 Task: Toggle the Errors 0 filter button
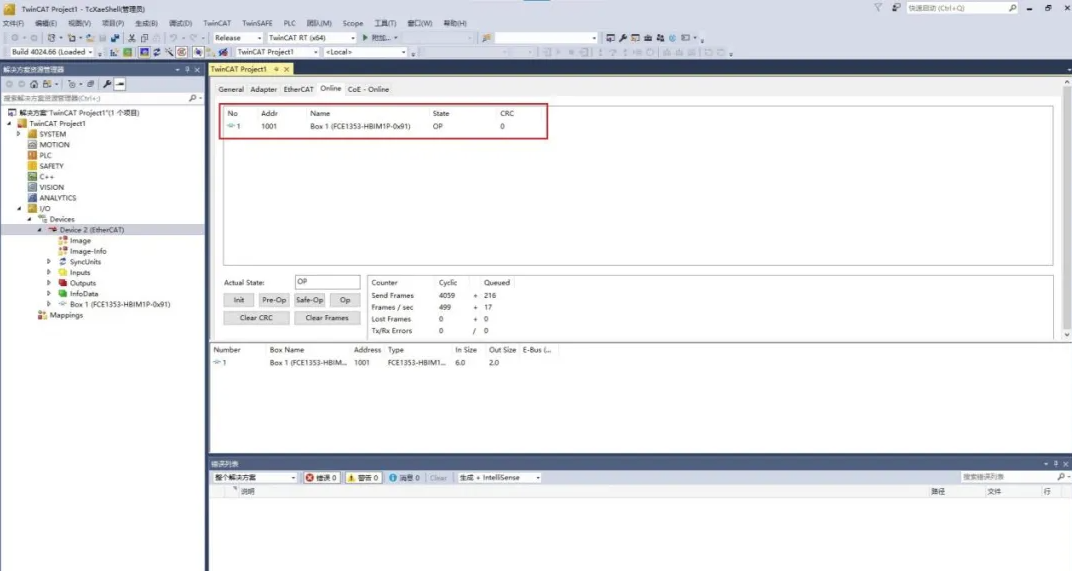[x=321, y=477]
